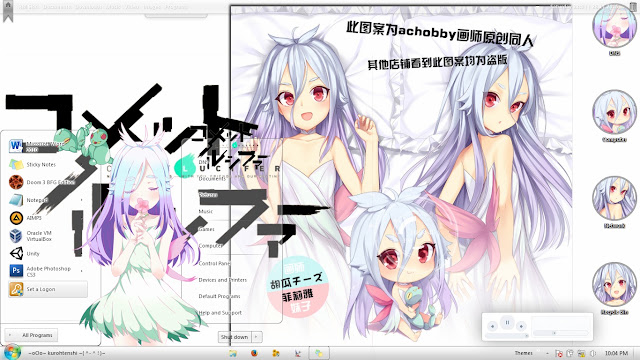Image resolution: width=640 pixels, height=360 pixels.
Task: Open Computer in the Start menu
Action: click(x=210, y=246)
